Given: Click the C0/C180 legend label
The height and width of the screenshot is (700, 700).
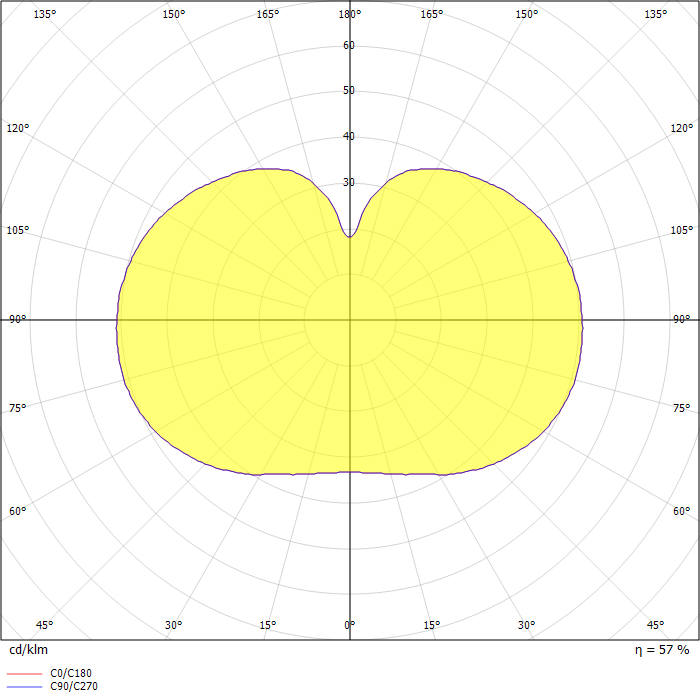Looking at the screenshot, I should 71,673.
